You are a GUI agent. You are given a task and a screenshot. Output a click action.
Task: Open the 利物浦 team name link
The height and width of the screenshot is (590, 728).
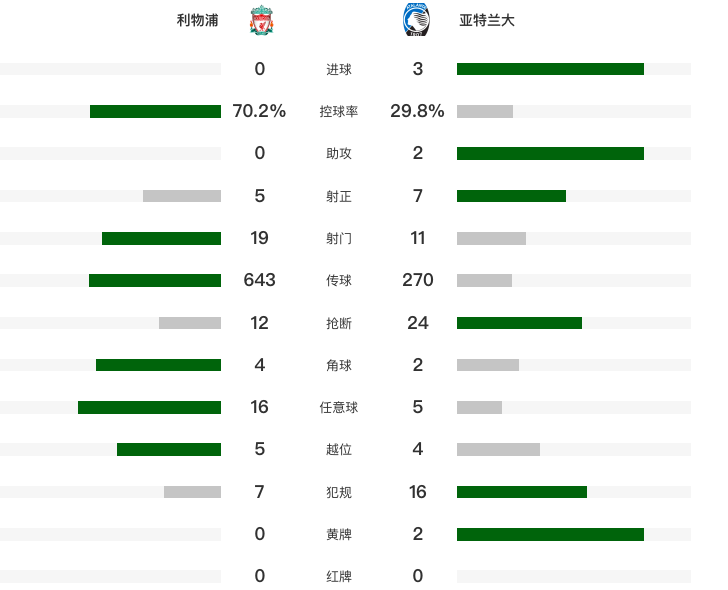198,20
